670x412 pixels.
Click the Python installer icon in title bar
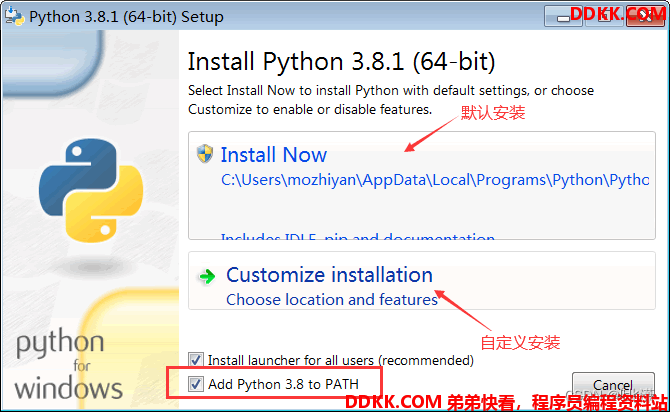pyautogui.click(x=15, y=16)
